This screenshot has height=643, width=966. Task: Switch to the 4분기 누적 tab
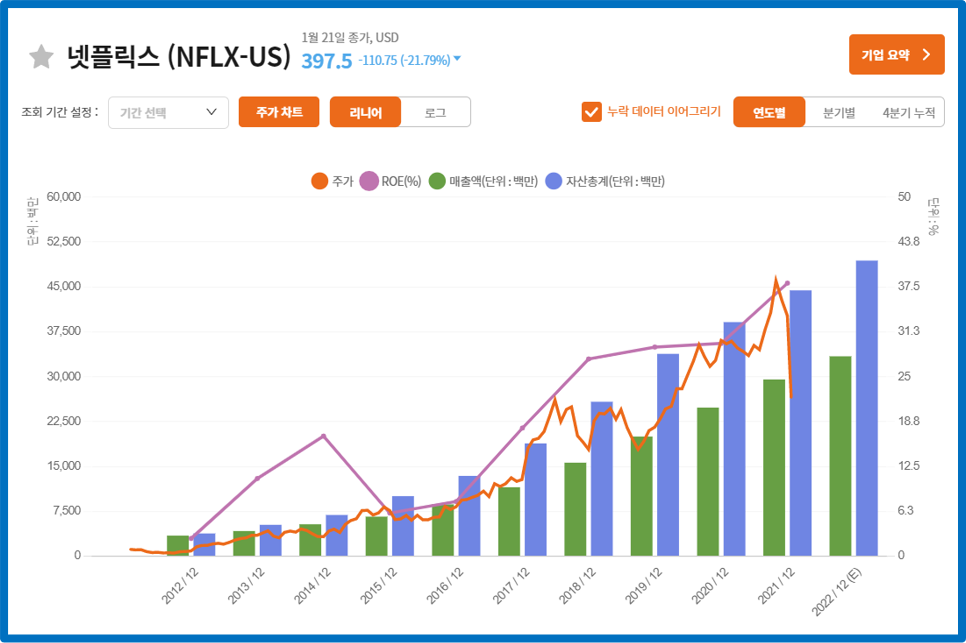tap(909, 113)
